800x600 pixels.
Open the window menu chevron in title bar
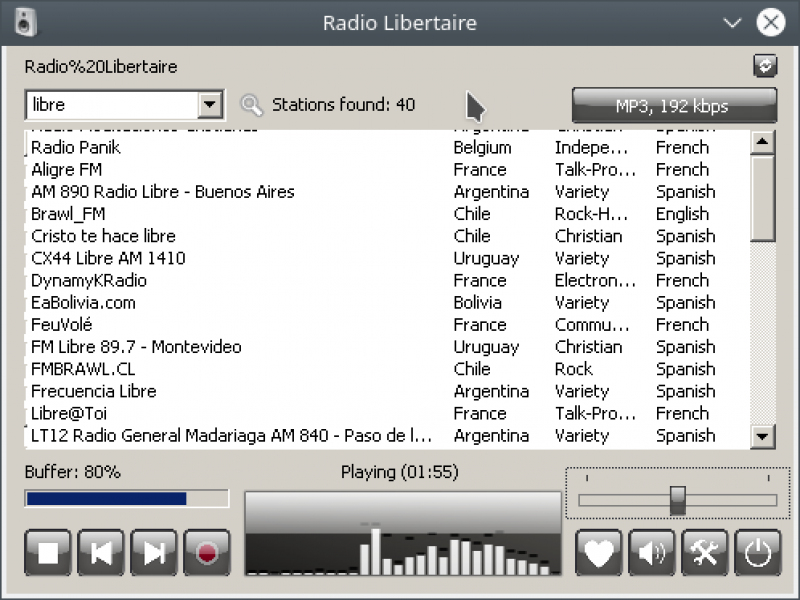coord(734,22)
